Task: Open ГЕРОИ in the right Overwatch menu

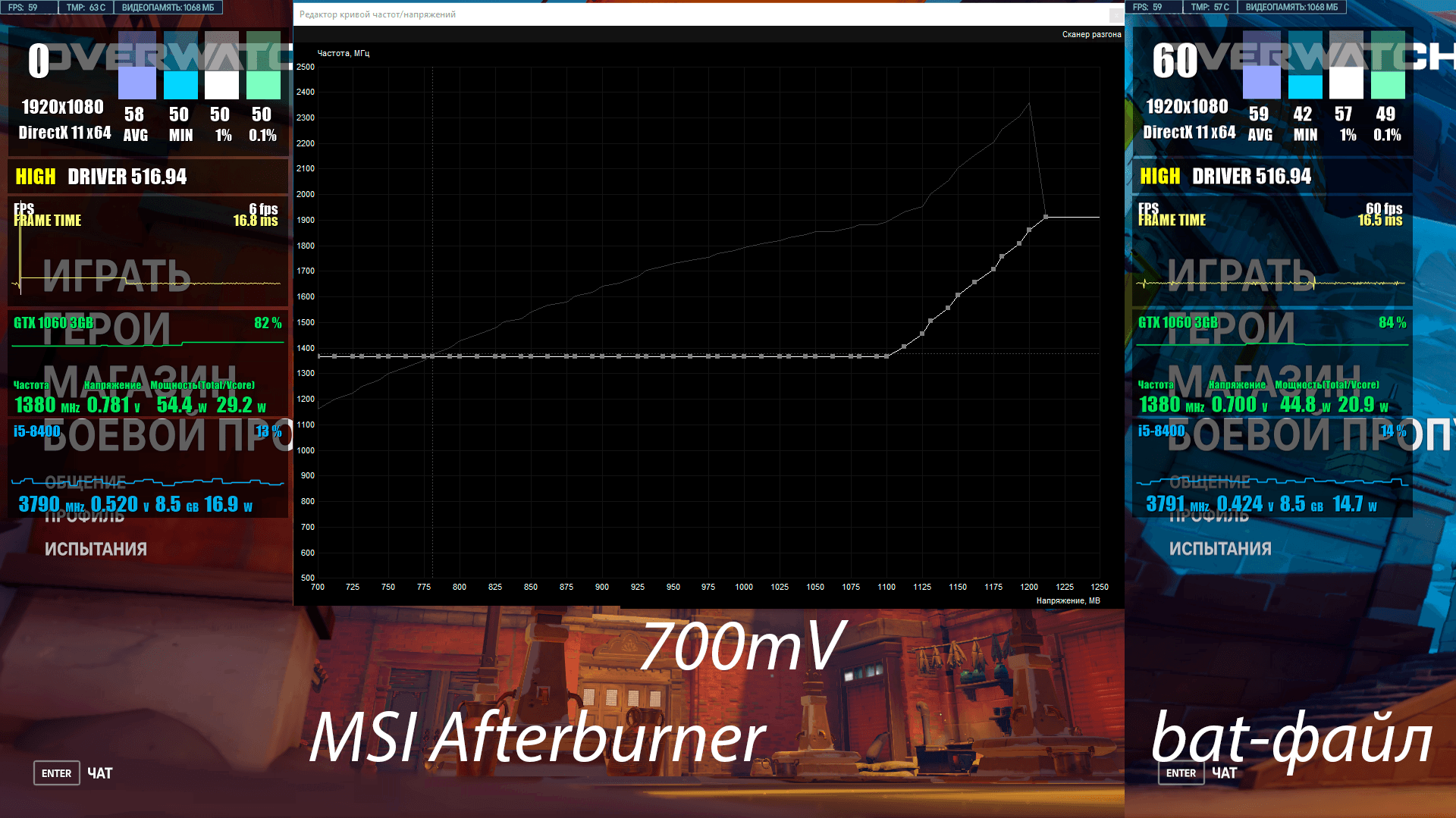Action: [x=1231, y=328]
